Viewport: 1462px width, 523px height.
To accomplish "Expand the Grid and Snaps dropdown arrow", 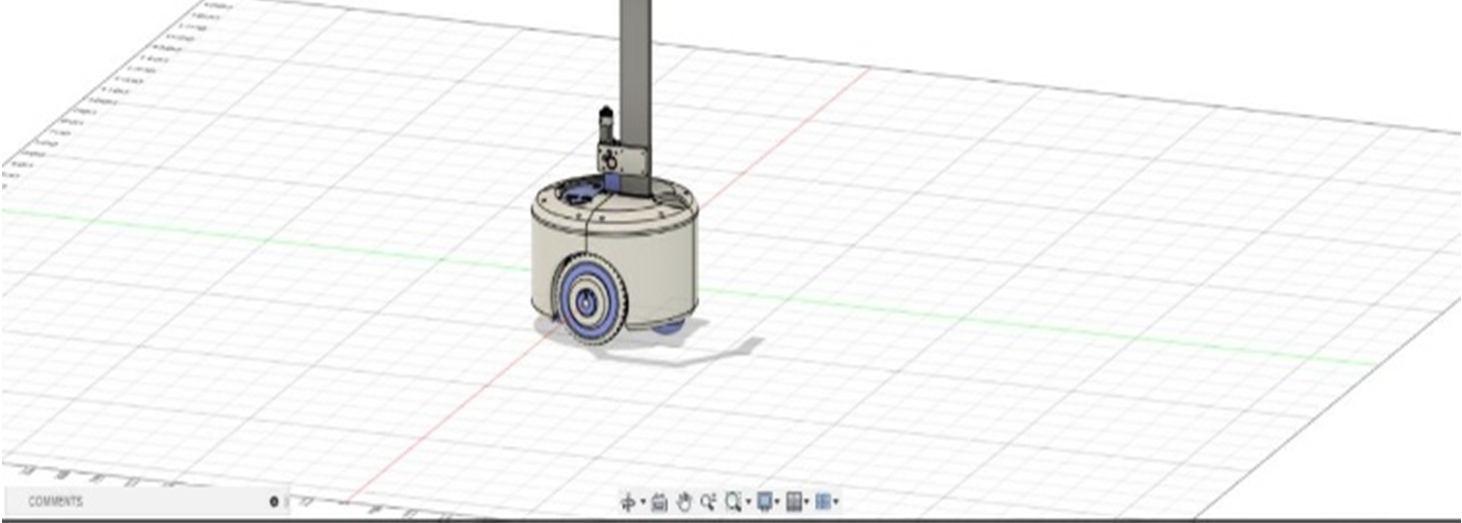I will [x=807, y=501].
